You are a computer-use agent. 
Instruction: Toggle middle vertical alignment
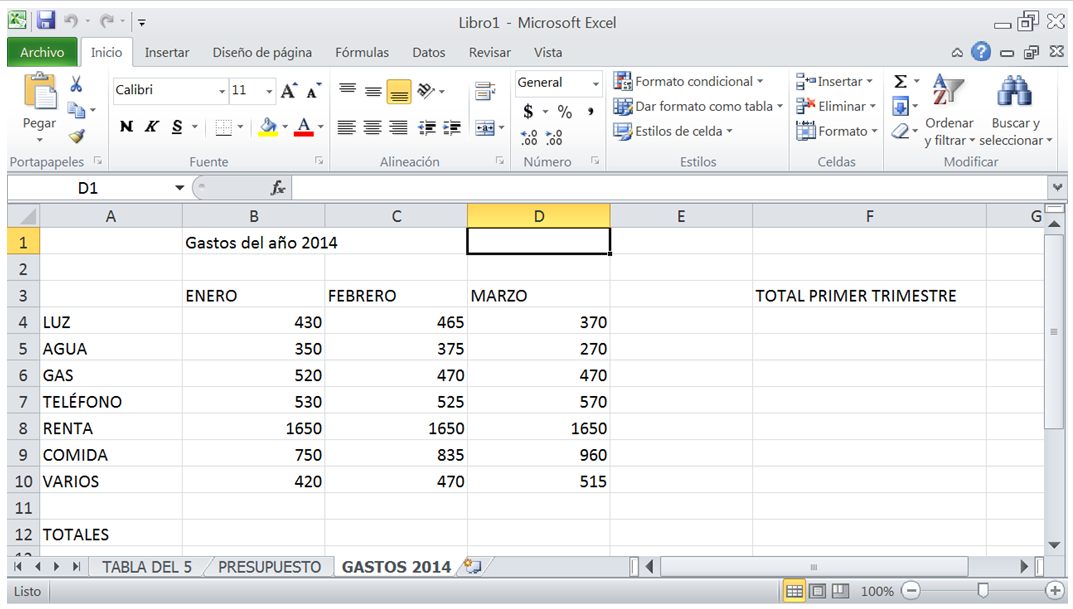(373, 90)
